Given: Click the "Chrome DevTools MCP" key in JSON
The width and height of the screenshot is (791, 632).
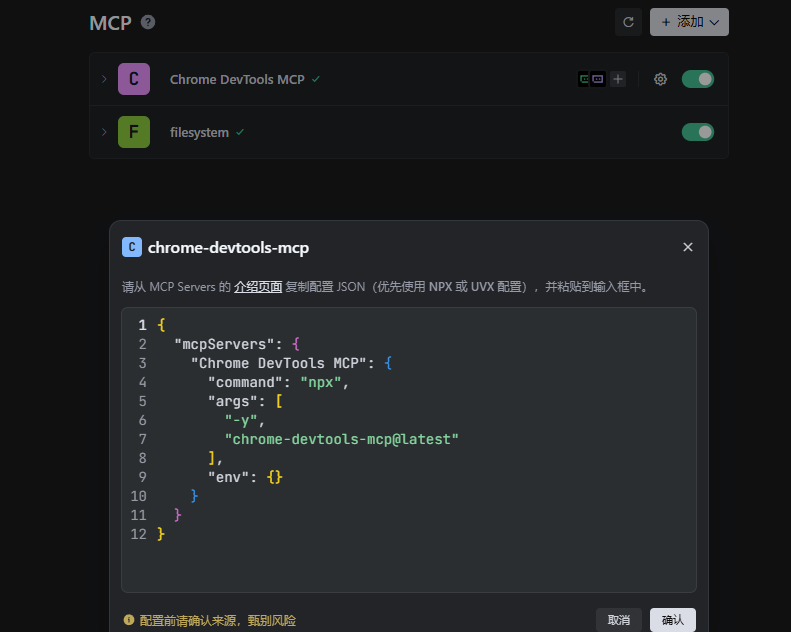Looking at the screenshot, I should [279, 363].
